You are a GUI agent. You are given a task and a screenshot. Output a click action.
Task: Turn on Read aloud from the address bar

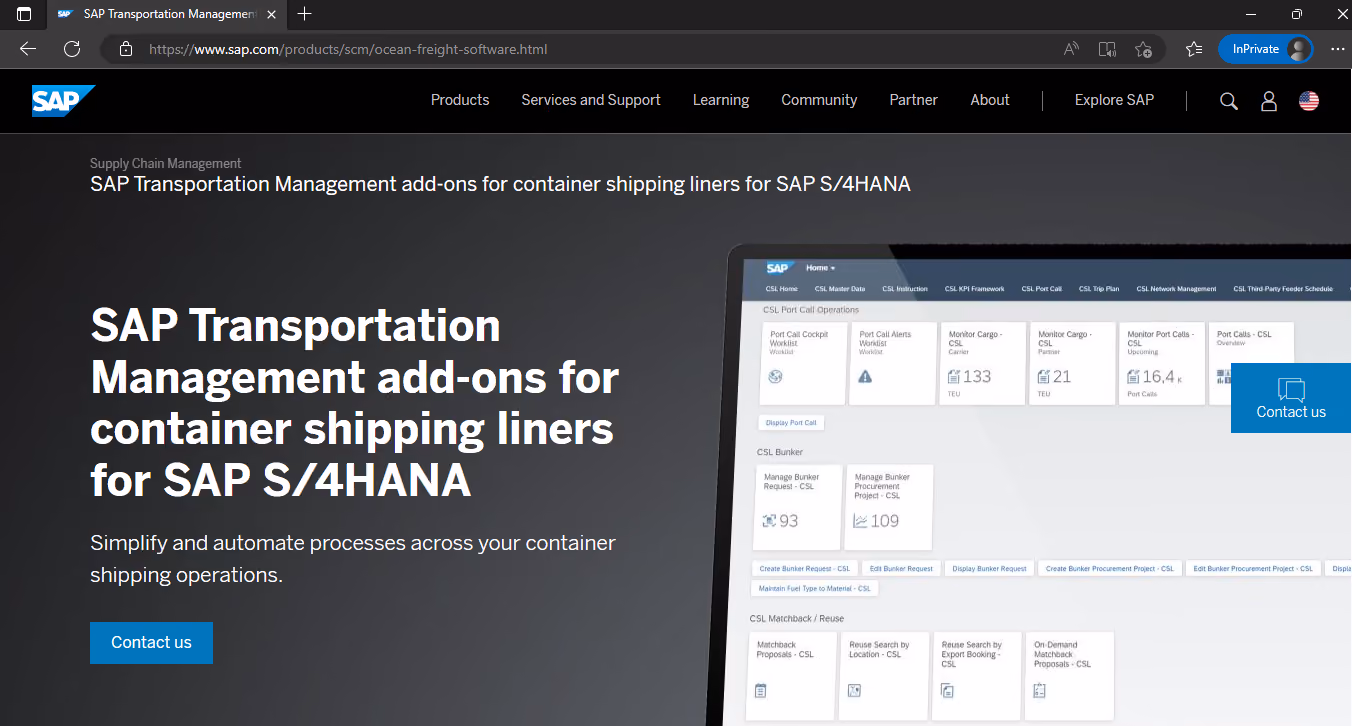(1071, 49)
